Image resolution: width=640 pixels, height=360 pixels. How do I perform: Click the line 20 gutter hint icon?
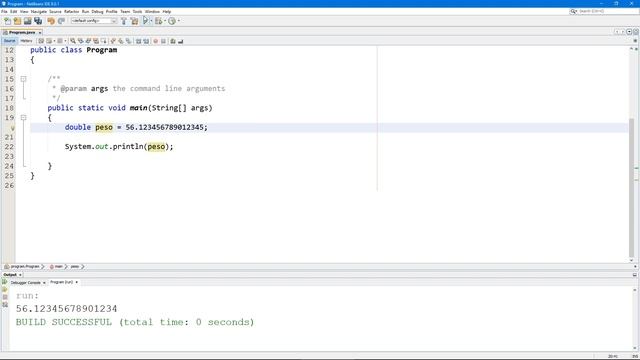tap(12, 128)
